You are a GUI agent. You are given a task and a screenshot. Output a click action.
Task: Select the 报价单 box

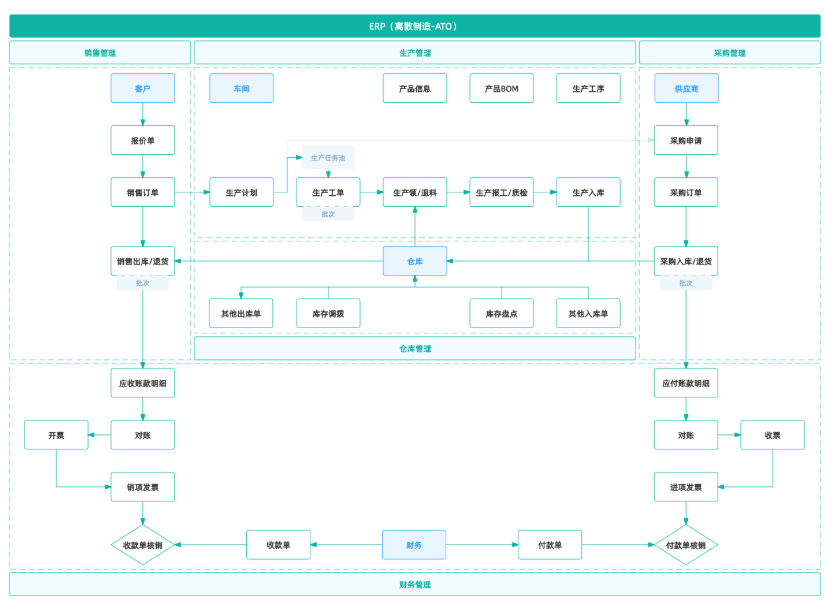142,140
